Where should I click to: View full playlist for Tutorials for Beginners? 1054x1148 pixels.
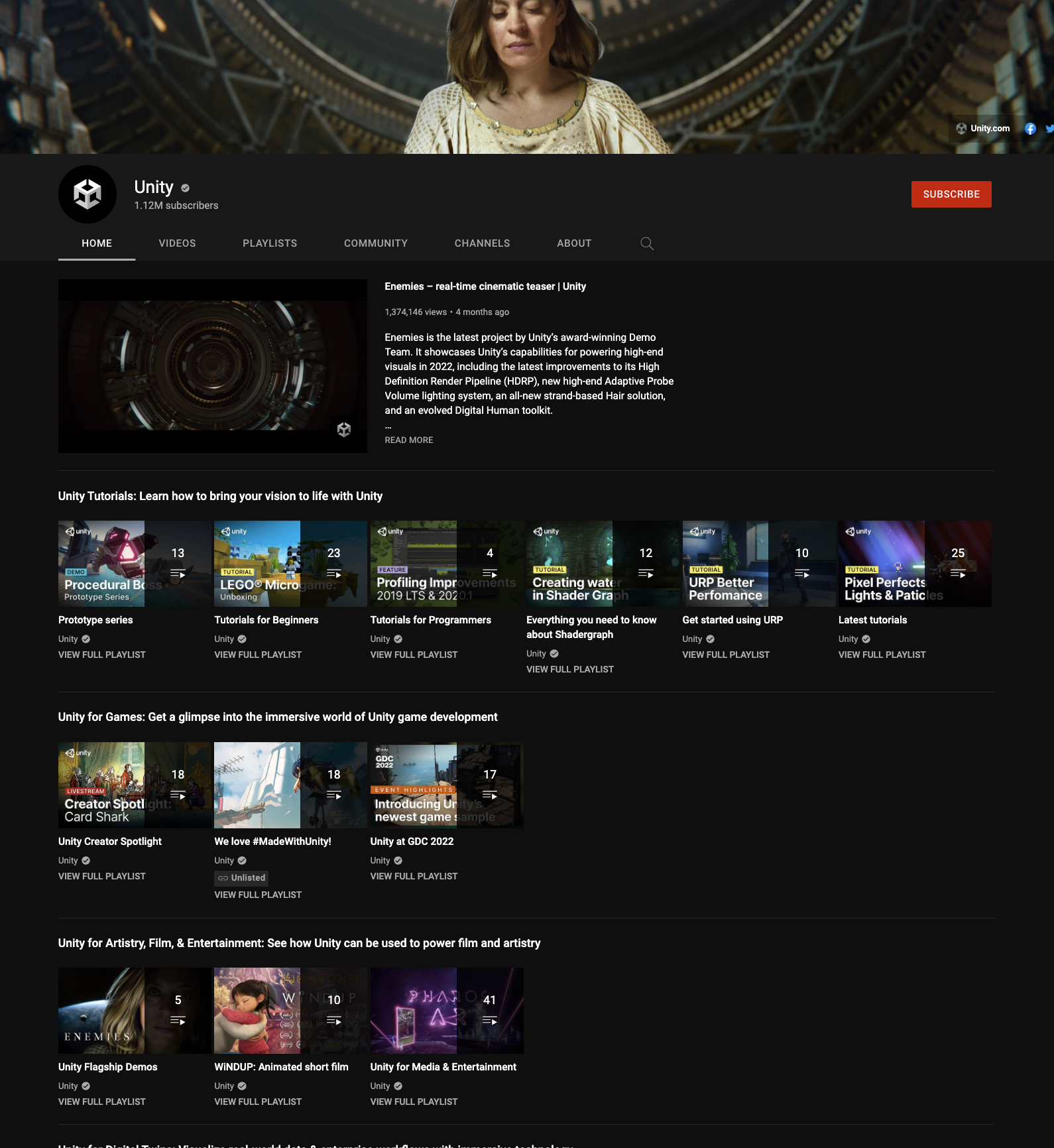[x=258, y=655]
